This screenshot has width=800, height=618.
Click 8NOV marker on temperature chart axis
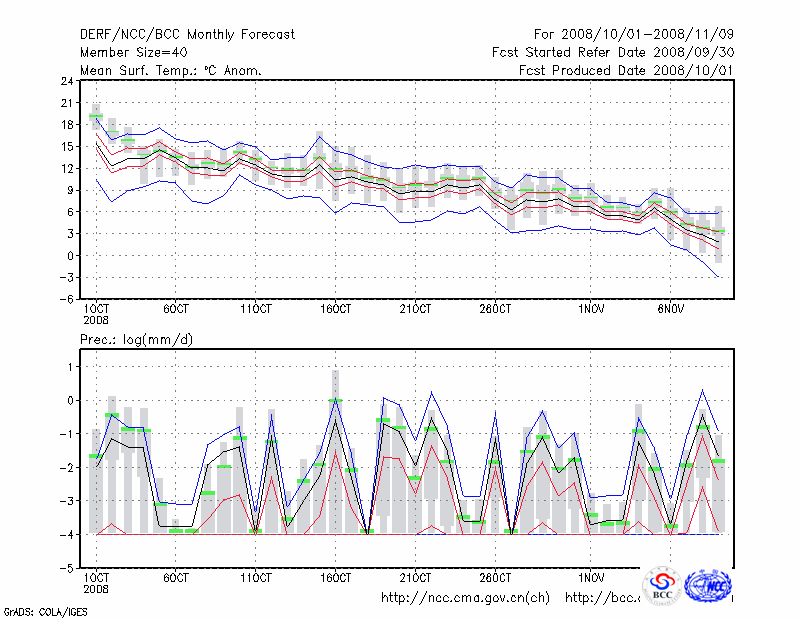[x=670, y=309]
